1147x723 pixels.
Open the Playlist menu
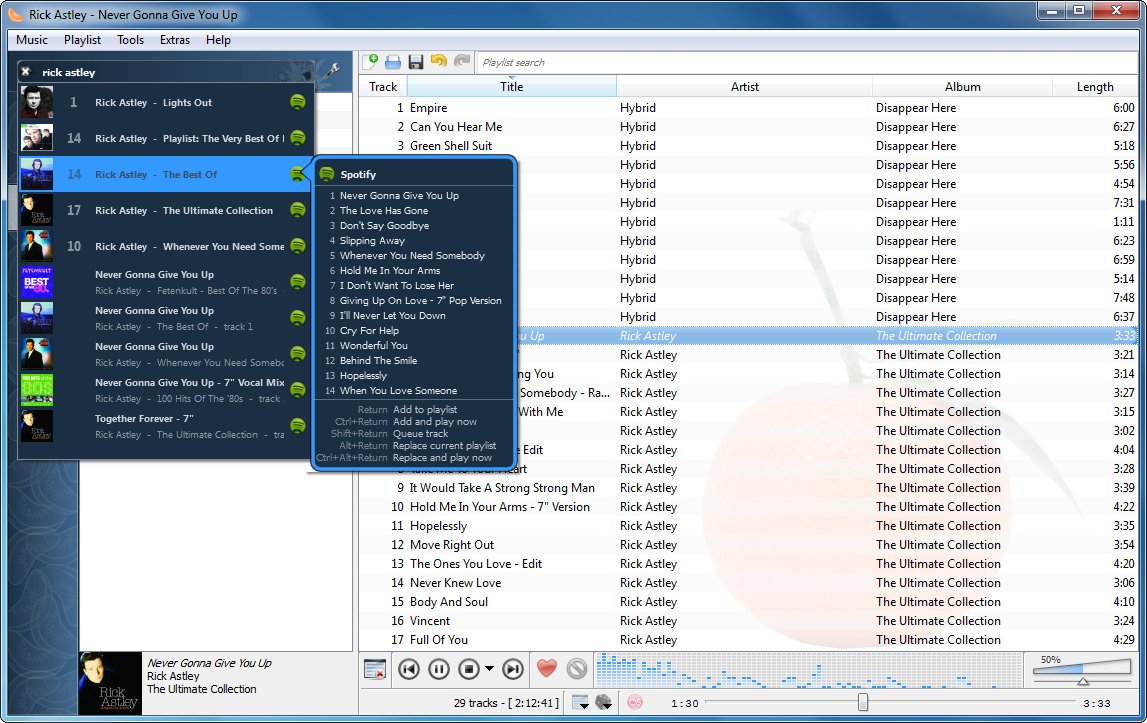point(82,40)
